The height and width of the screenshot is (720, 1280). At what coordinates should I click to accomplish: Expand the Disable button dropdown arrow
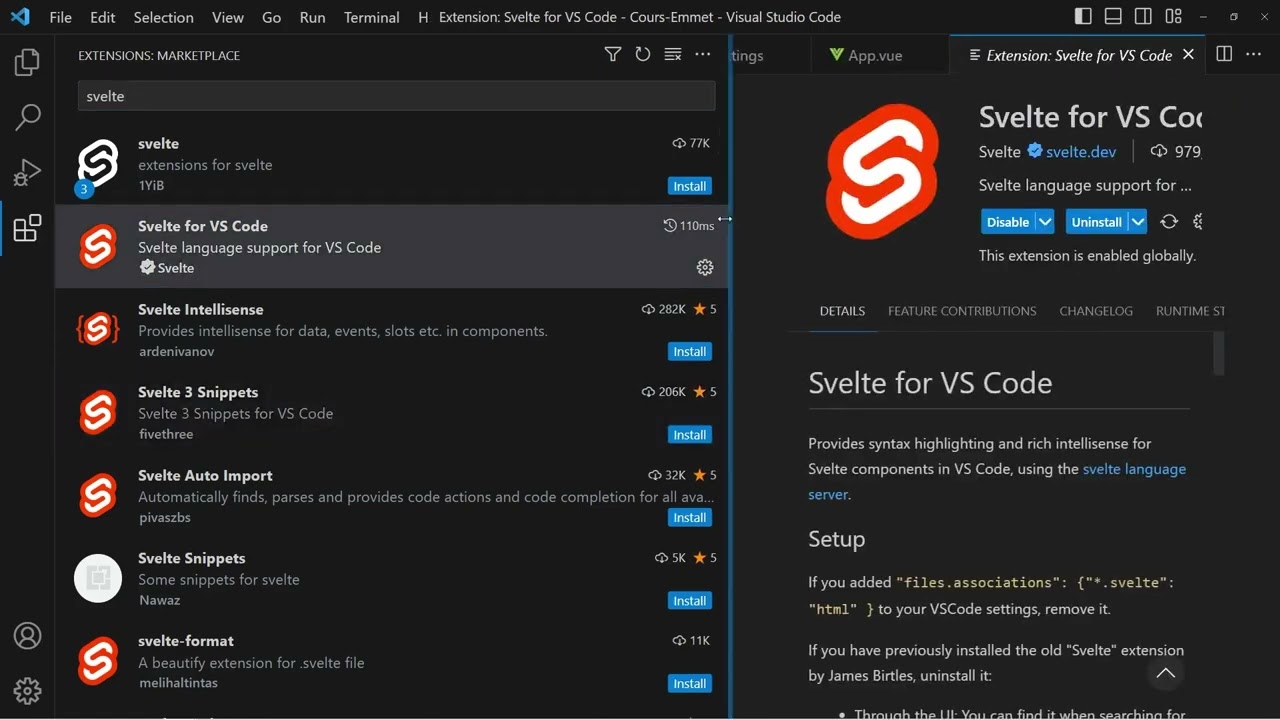click(x=1045, y=222)
